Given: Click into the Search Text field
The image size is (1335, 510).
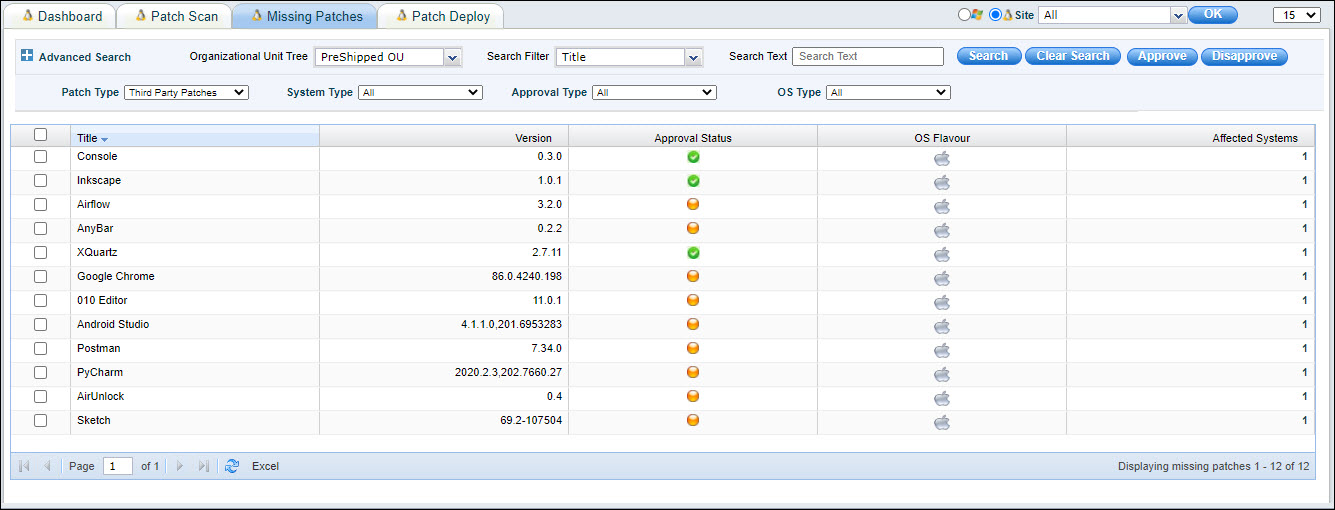Looking at the screenshot, I should (867, 56).
